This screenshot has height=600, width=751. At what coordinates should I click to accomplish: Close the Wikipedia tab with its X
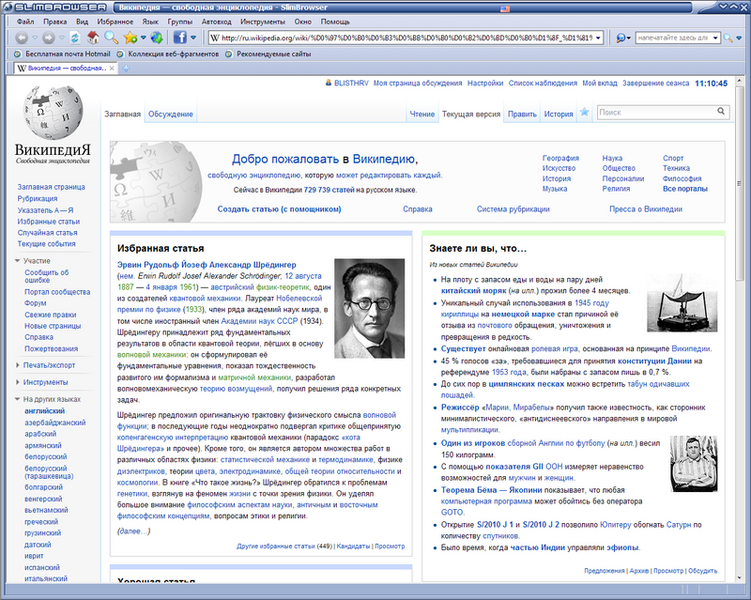coord(112,68)
